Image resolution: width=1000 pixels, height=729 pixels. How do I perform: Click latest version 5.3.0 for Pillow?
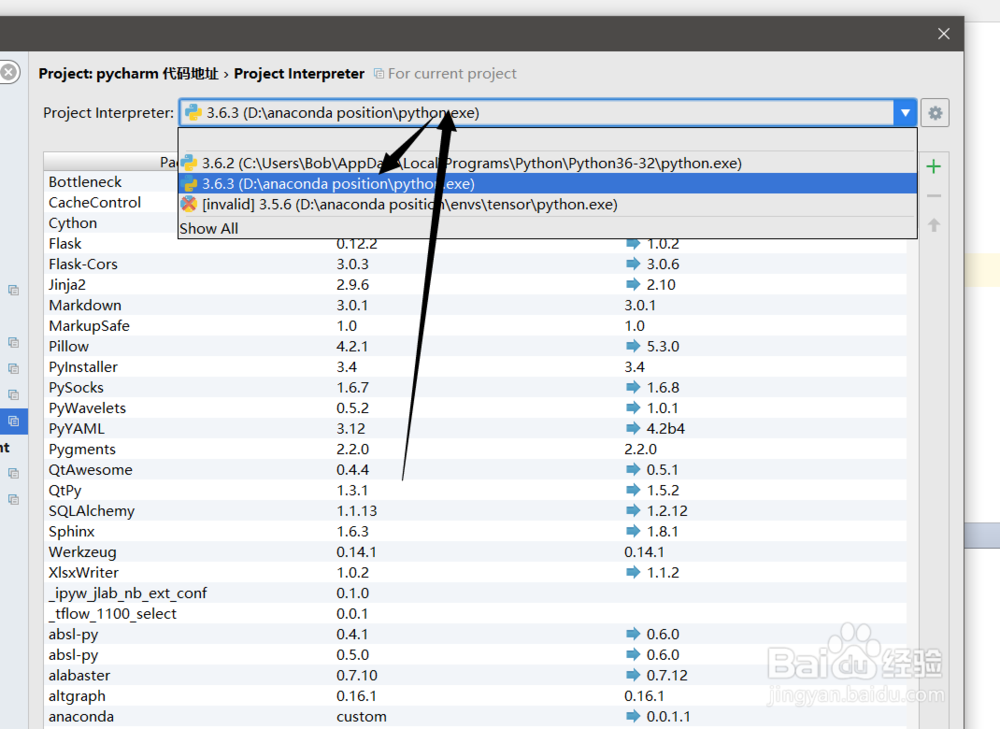(x=663, y=346)
